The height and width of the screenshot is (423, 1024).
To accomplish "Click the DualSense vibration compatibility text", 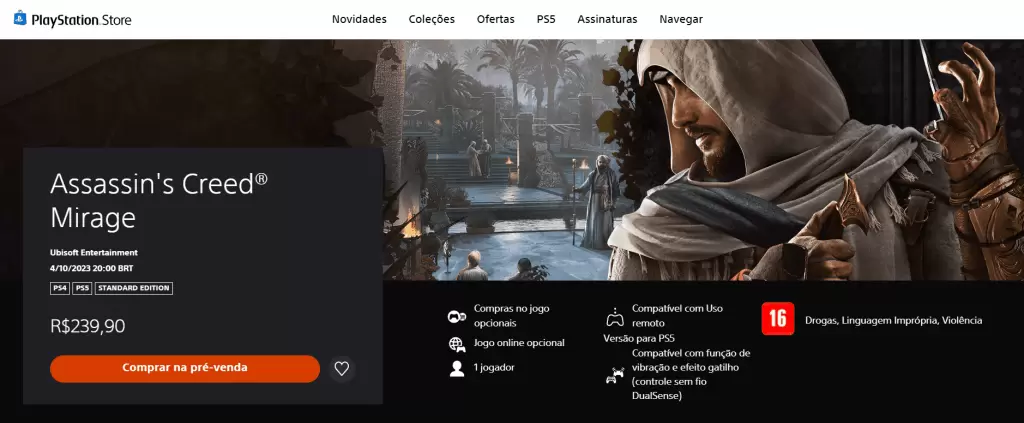I will click(691, 374).
